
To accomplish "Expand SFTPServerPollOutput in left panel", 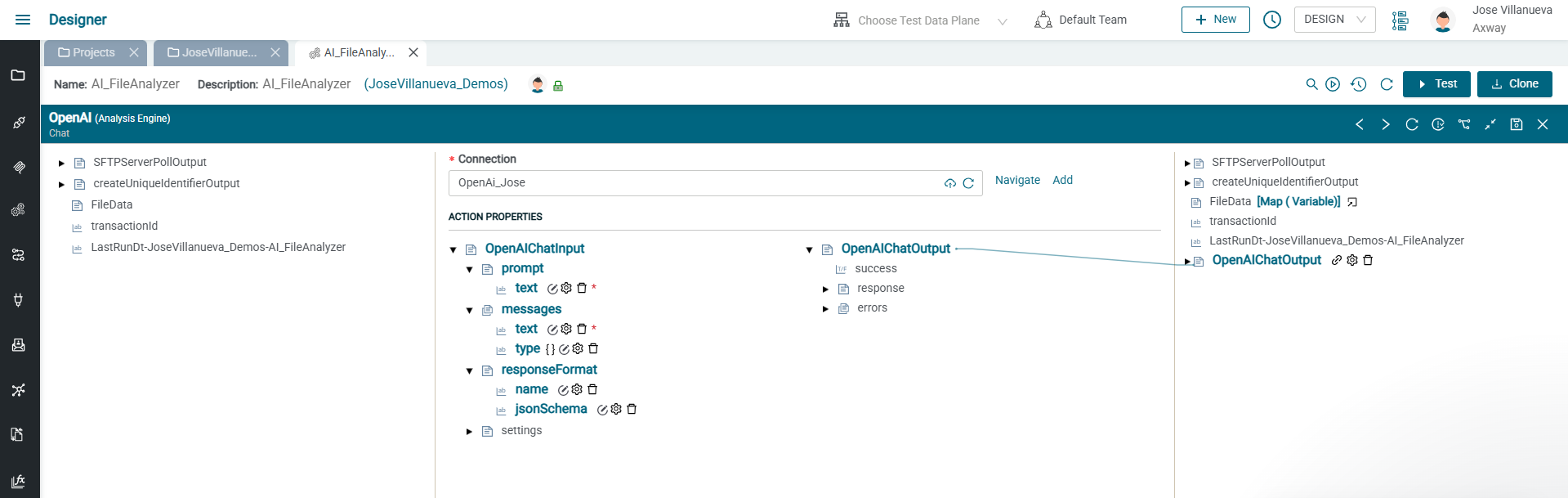I will click(61, 163).
